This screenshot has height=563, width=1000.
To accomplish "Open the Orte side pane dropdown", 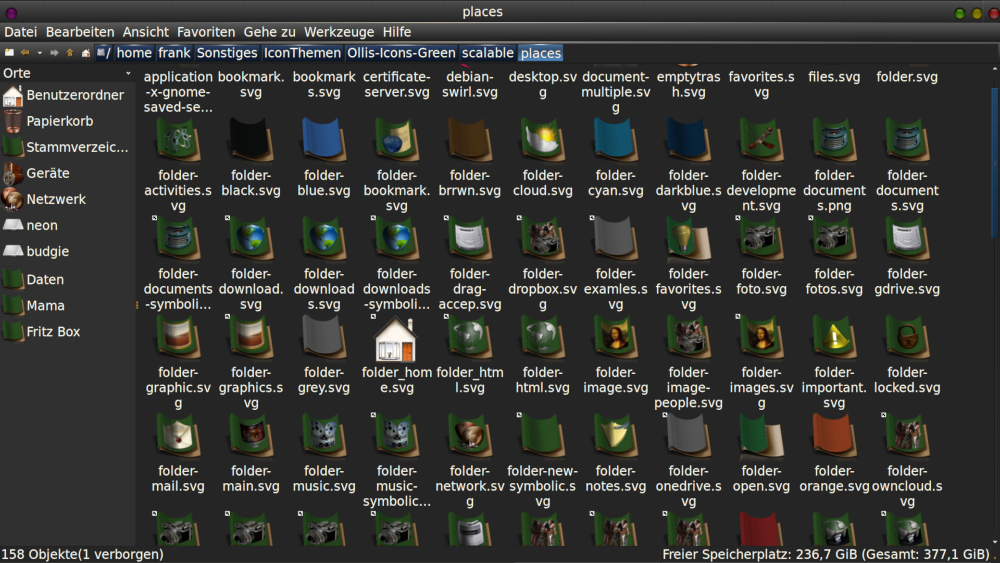I will click(x=128, y=73).
